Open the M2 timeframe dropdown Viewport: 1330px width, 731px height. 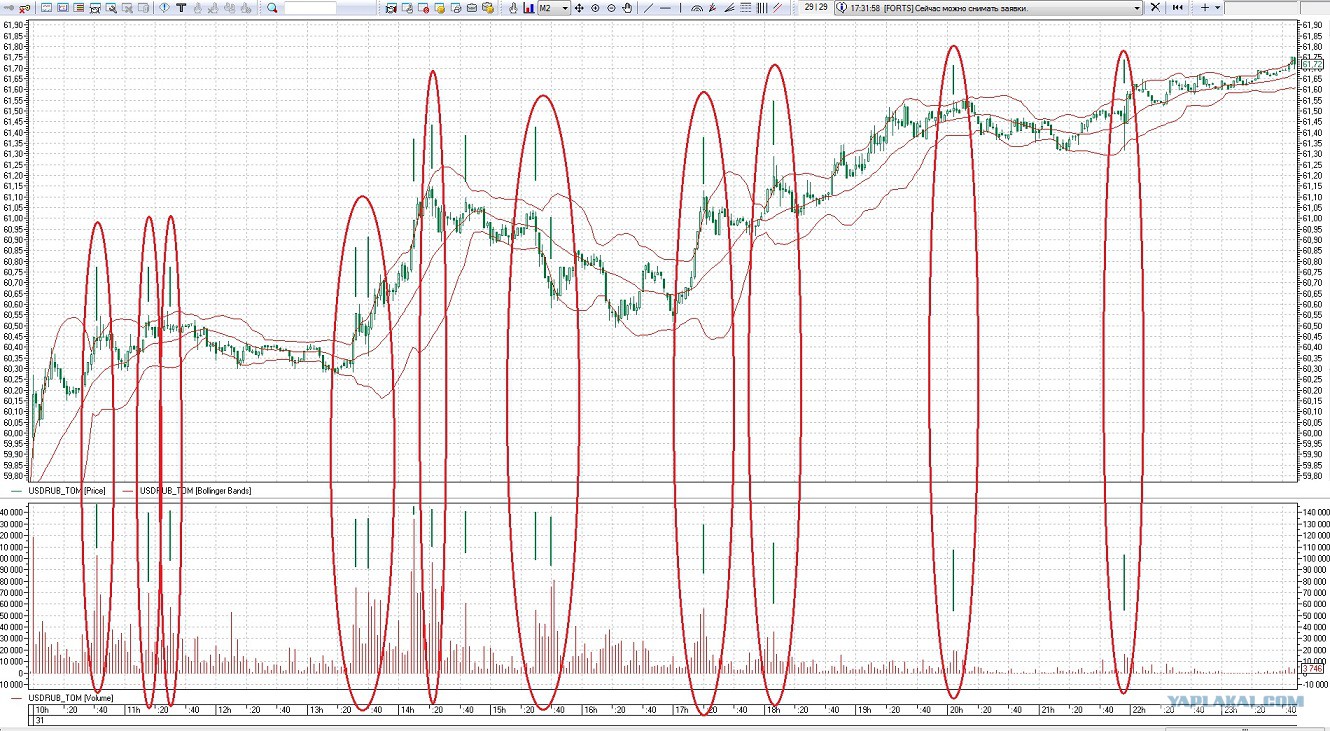pyautogui.click(x=554, y=8)
